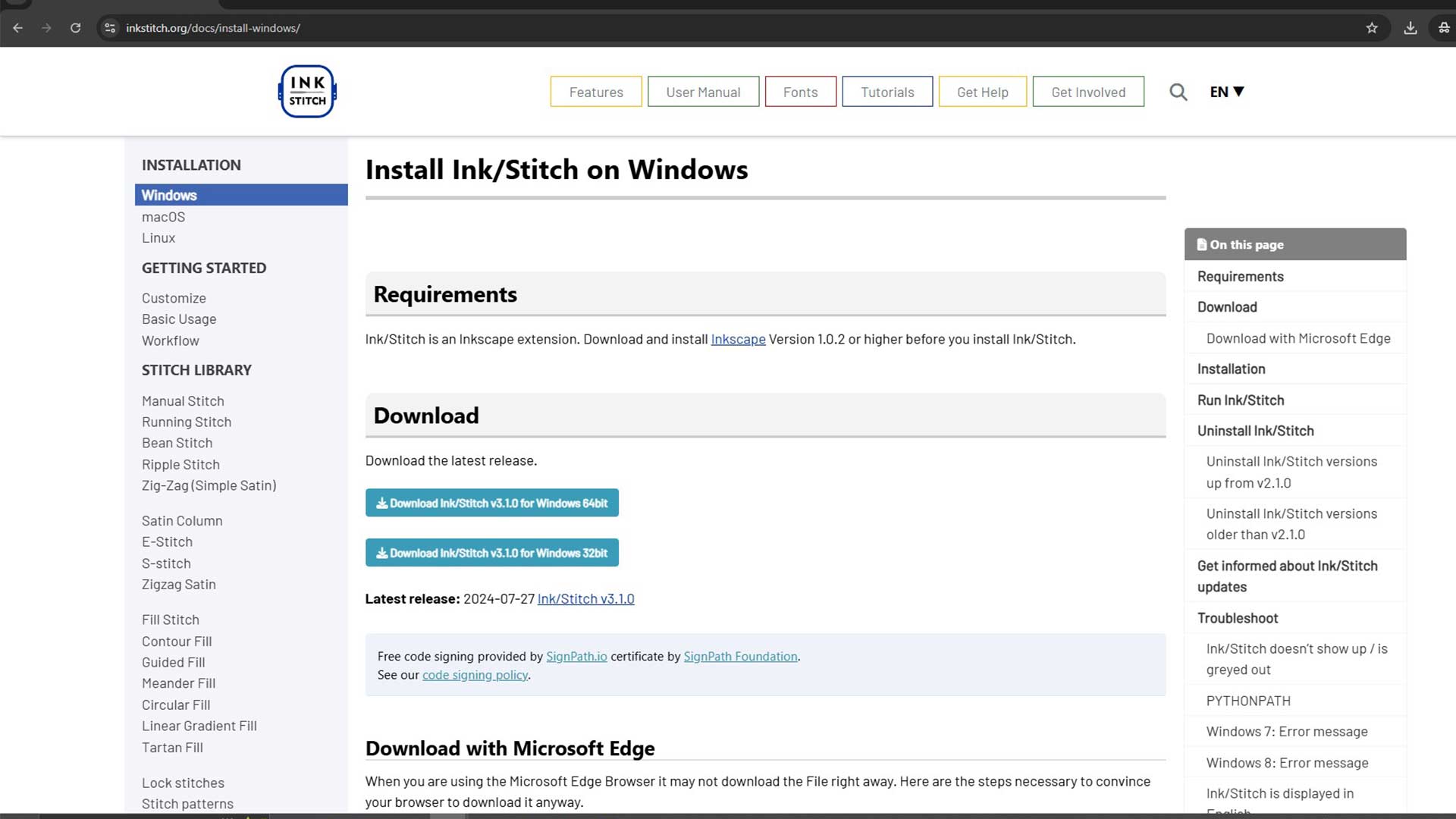
Task: Open Workflow in sidebar
Action: 171,340
